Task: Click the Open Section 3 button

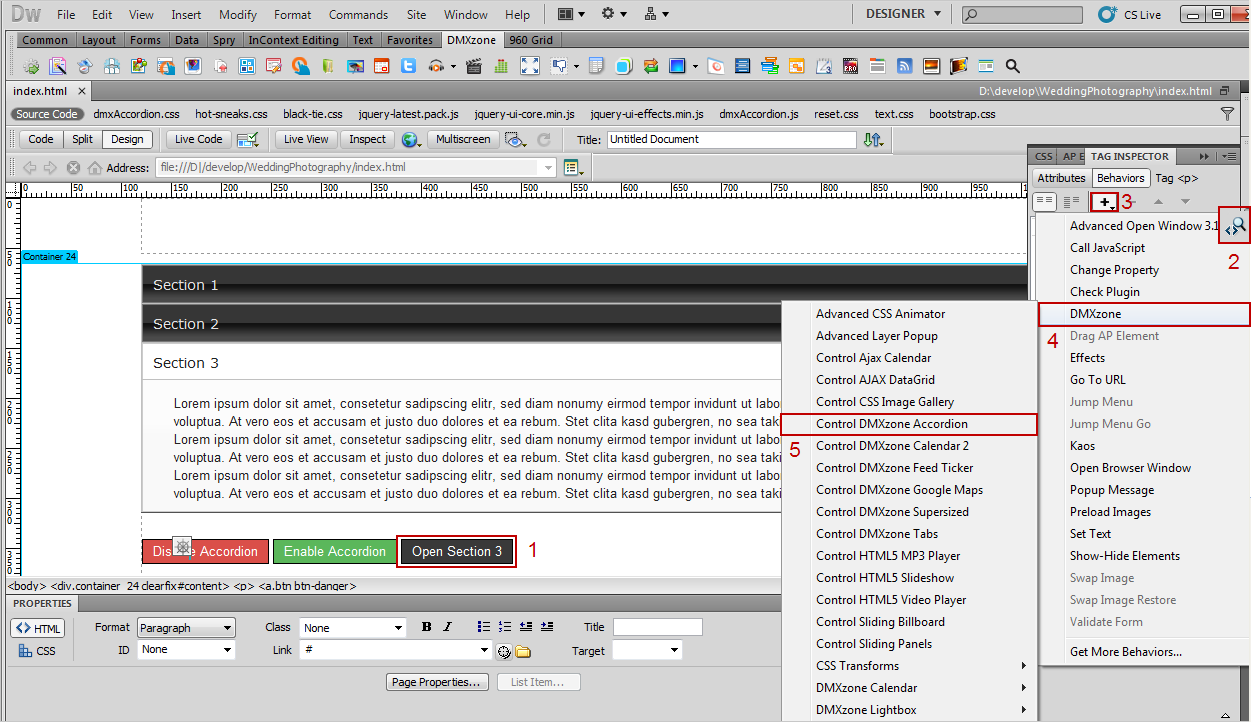Action: click(x=457, y=551)
